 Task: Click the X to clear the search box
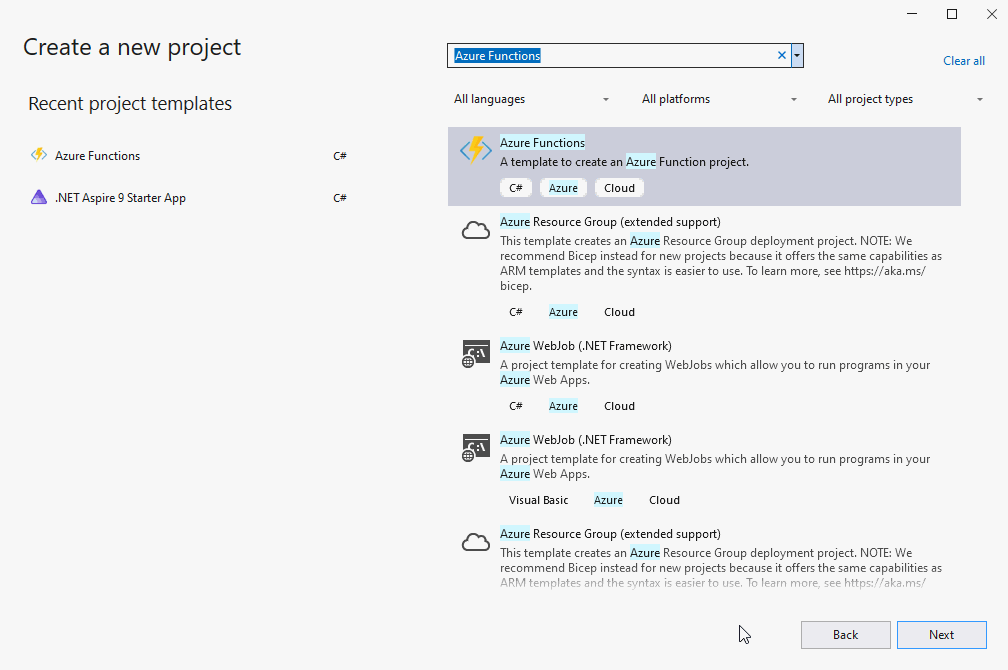(781, 55)
